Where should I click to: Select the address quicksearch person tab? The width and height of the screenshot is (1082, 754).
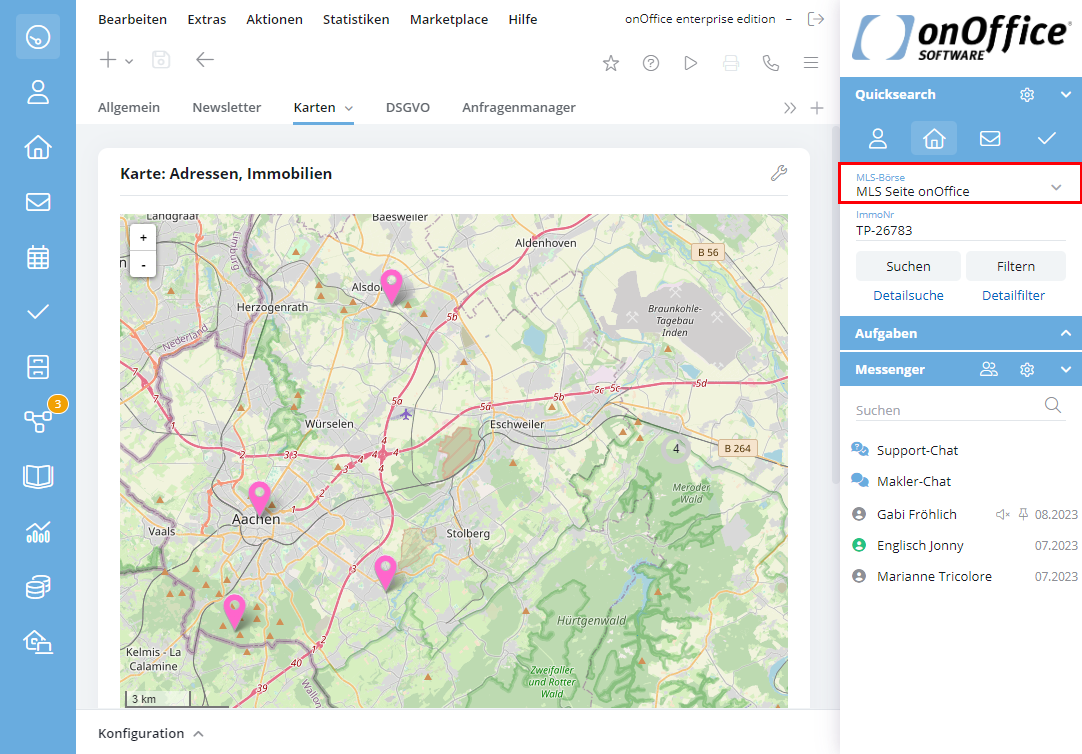click(x=878, y=139)
